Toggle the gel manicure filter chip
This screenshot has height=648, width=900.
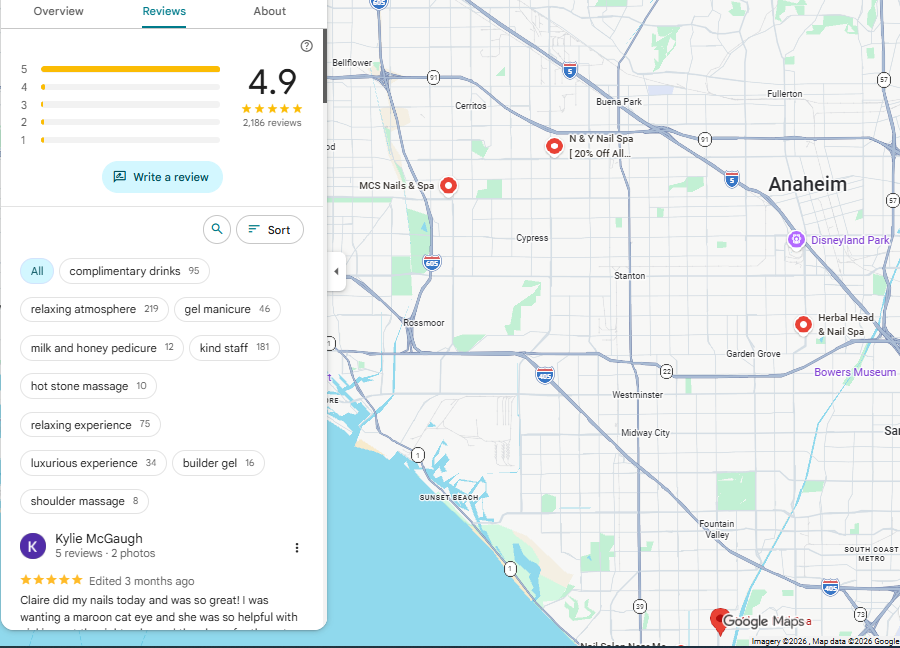tap(227, 309)
